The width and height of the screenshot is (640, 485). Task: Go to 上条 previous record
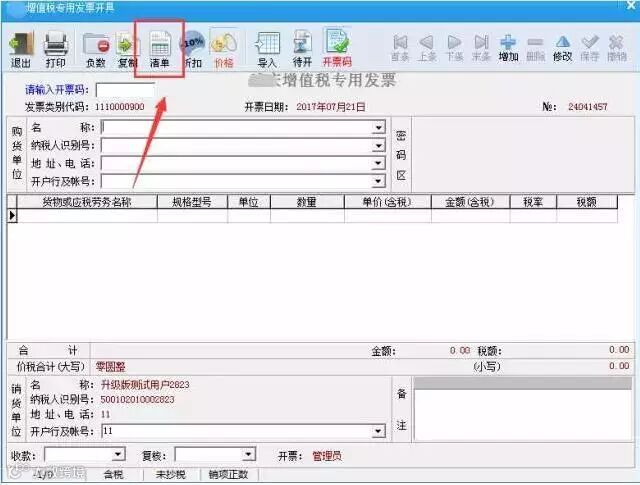(x=427, y=48)
